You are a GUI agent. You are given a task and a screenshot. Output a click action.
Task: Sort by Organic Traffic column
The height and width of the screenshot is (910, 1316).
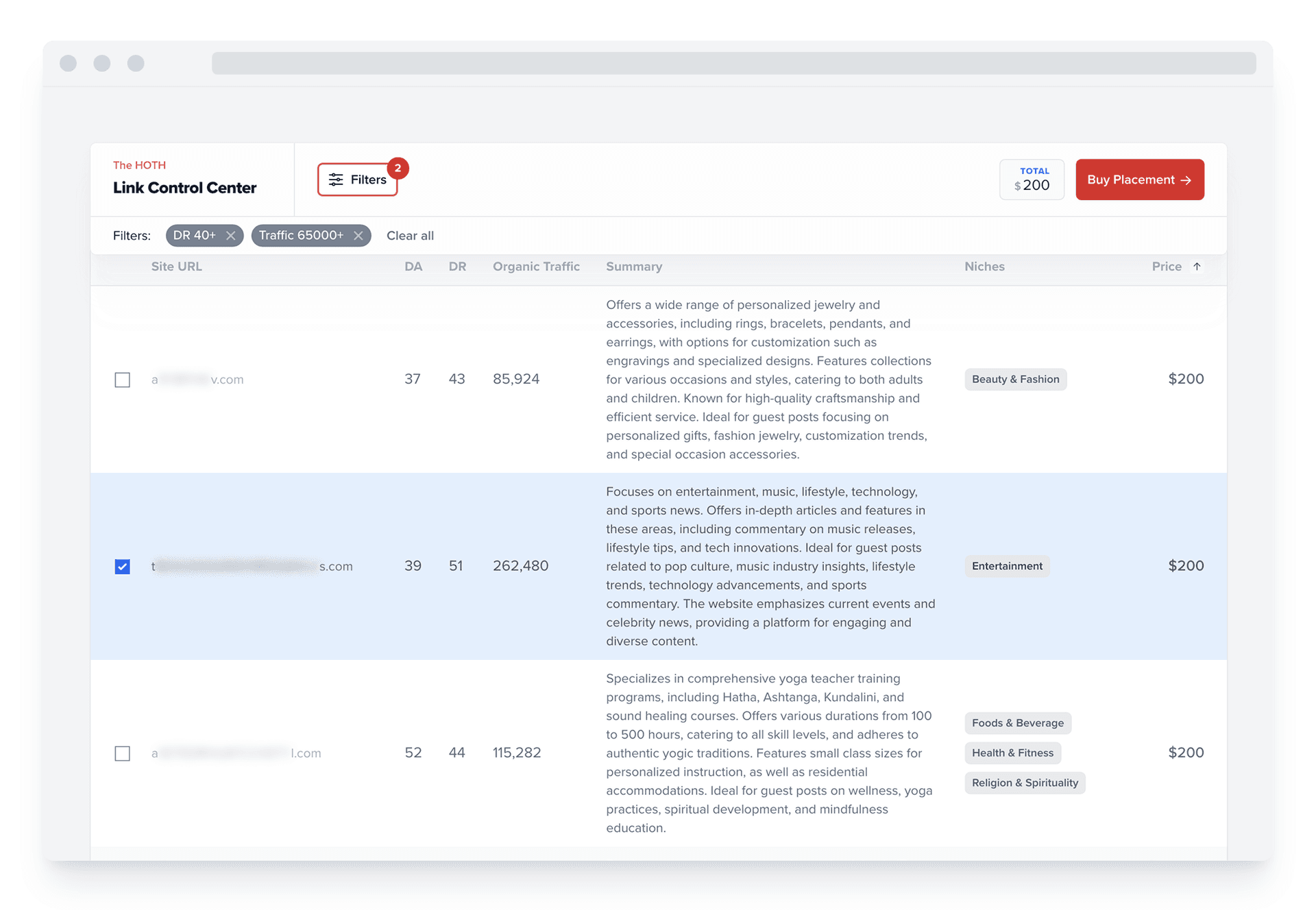[536, 267]
